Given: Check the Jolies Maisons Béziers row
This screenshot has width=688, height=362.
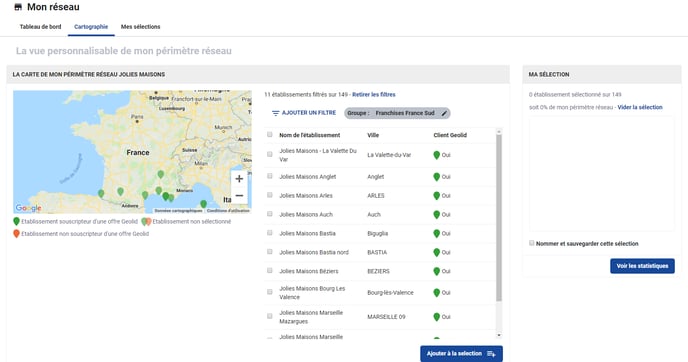Looking at the screenshot, I should pyautogui.click(x=269, y=270).
